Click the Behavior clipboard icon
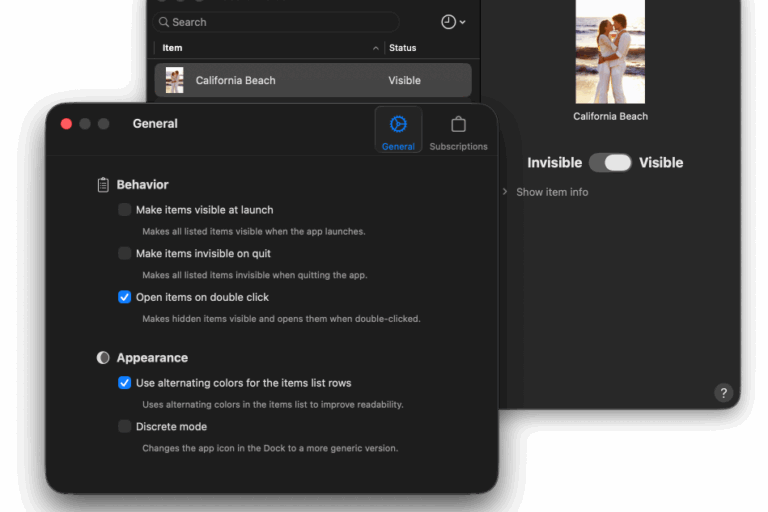 103,185
